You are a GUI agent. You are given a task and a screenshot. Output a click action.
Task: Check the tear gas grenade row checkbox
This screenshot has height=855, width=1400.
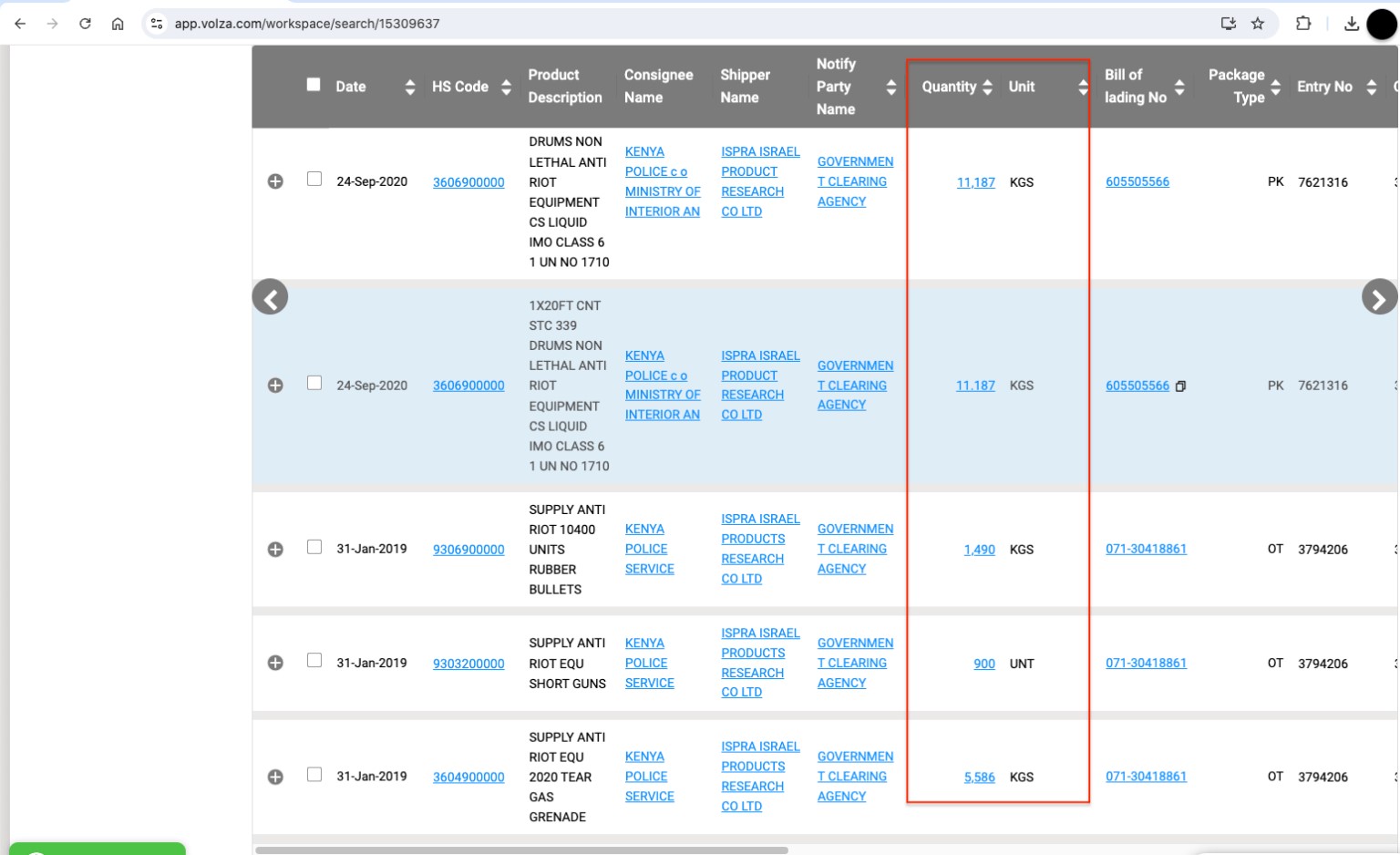(x=314, y=774)
